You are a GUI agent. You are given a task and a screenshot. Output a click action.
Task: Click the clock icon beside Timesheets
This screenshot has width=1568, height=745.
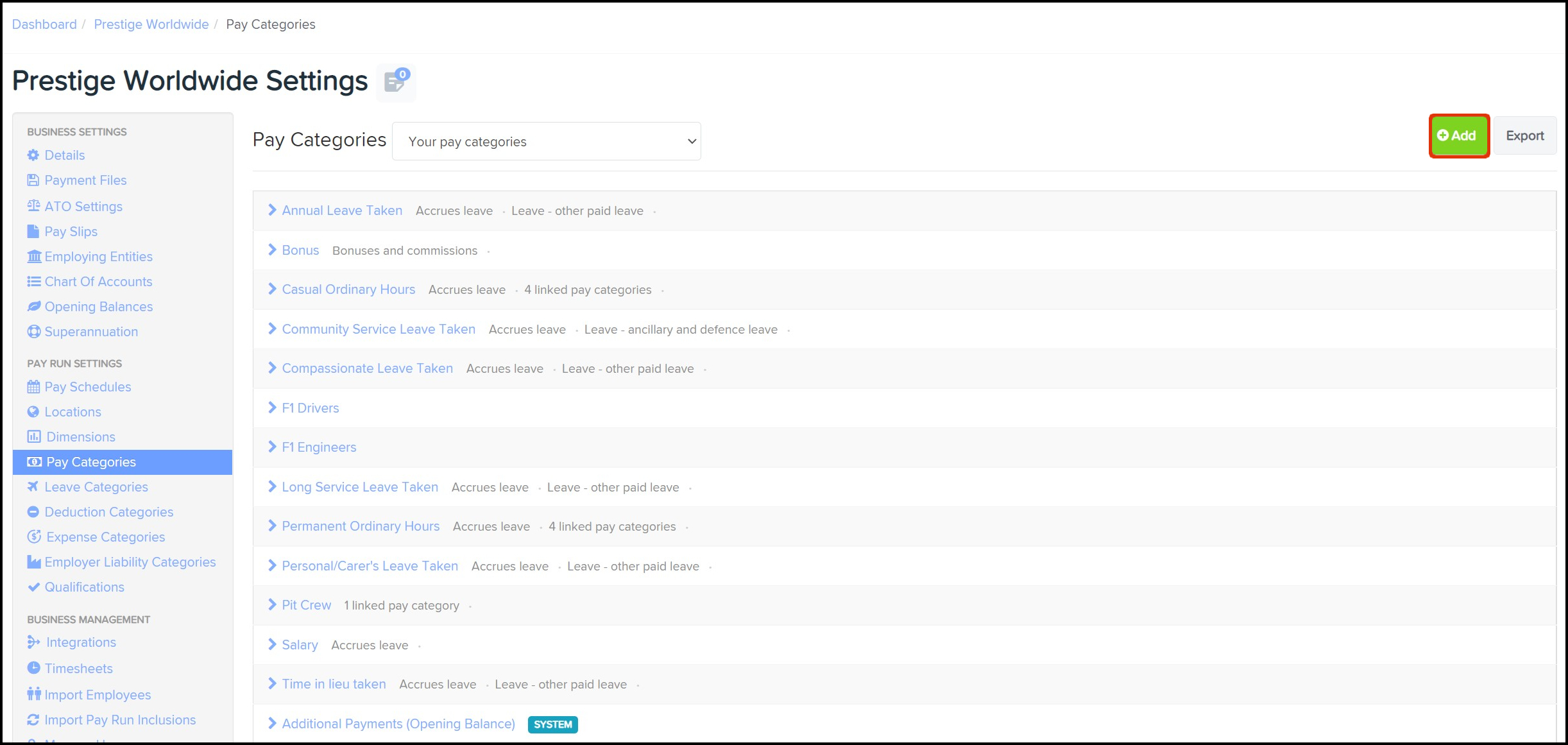point(33,668)
